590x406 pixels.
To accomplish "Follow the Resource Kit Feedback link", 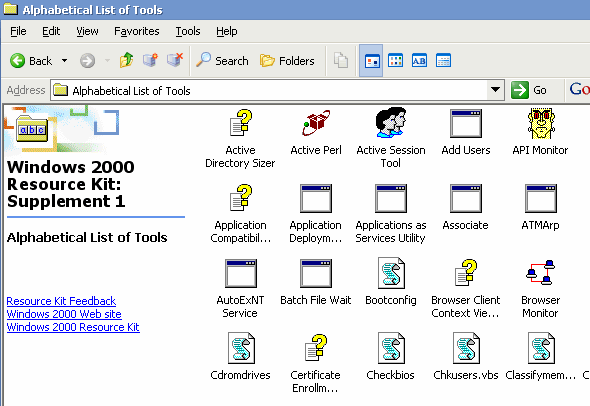I will point(61,301).
